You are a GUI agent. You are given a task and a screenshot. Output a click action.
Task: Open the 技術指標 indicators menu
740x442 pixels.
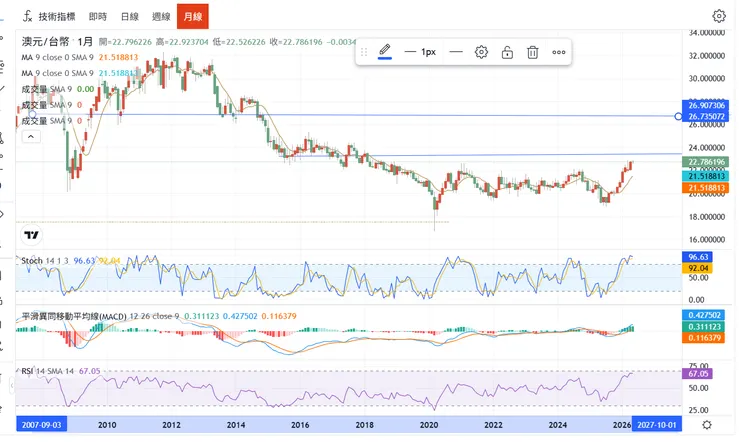[49, 17]
